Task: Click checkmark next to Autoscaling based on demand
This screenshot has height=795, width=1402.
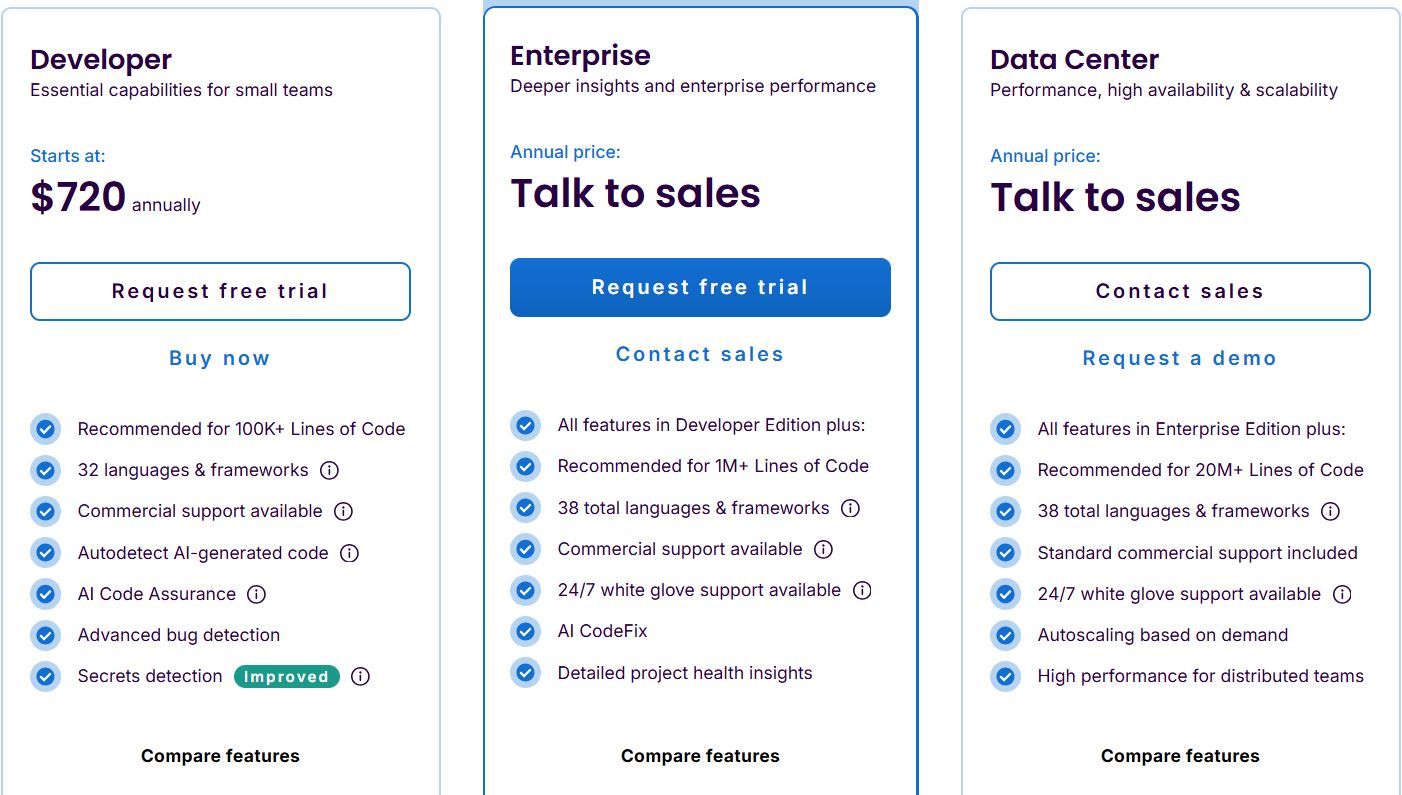Action: (x=1005, y=635)
